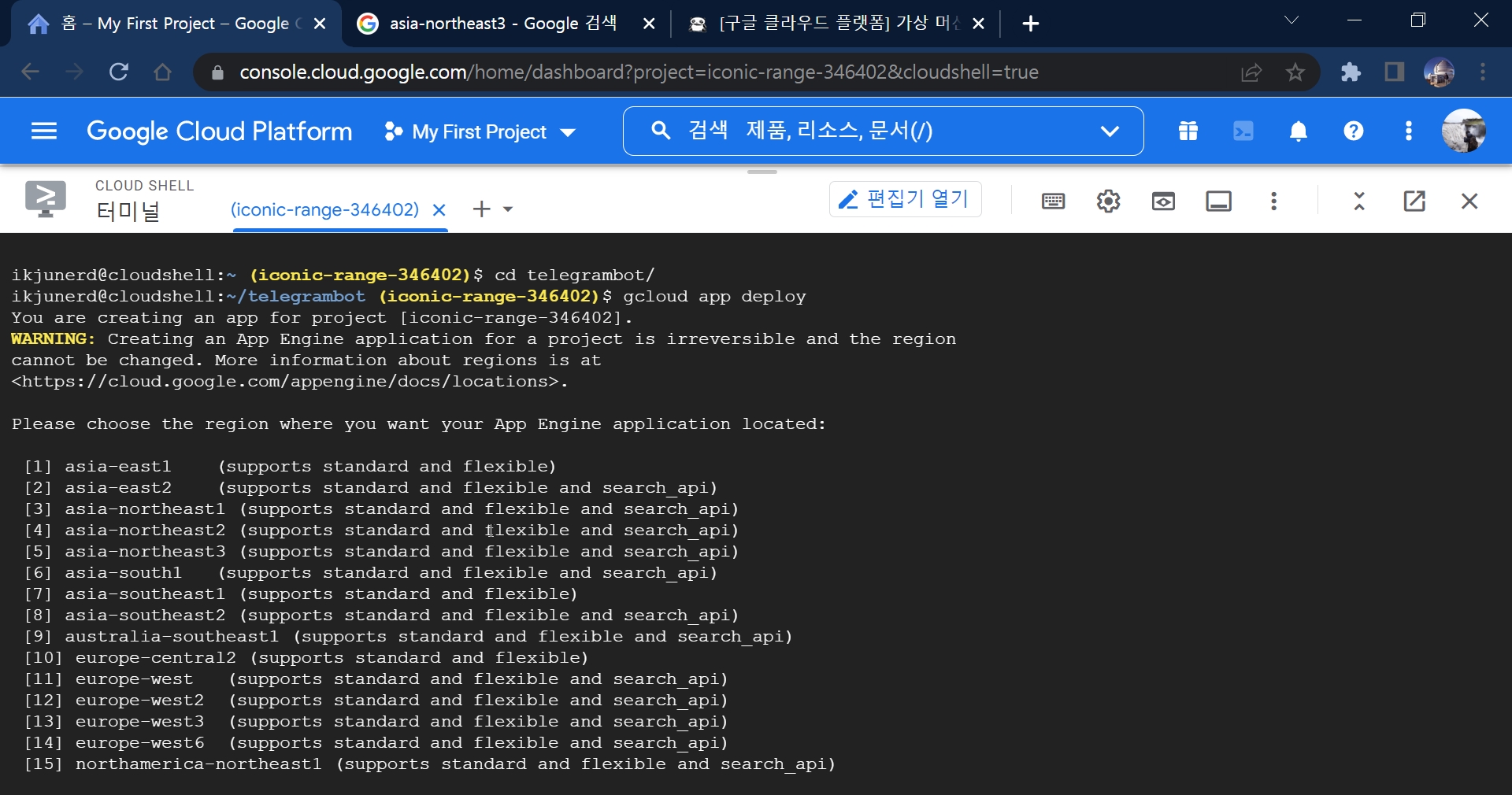Screen dimensions: 1512x795
Task: Go to the browser home page
Action: tap(162, 72)
